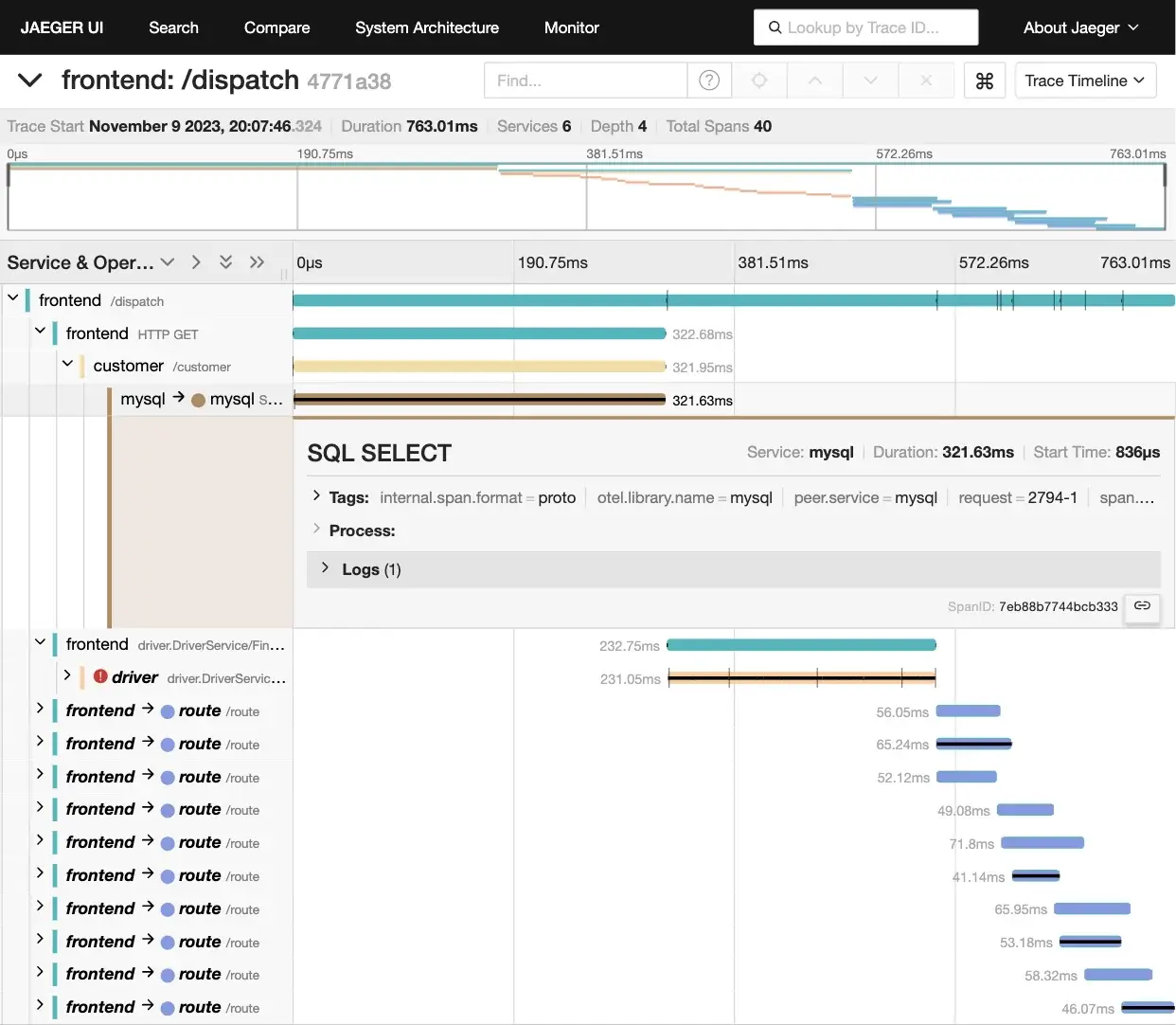Viewport: 1176px width, 1025px height.
Task: Click the focus search matches target icon
Action: [759, 81]
